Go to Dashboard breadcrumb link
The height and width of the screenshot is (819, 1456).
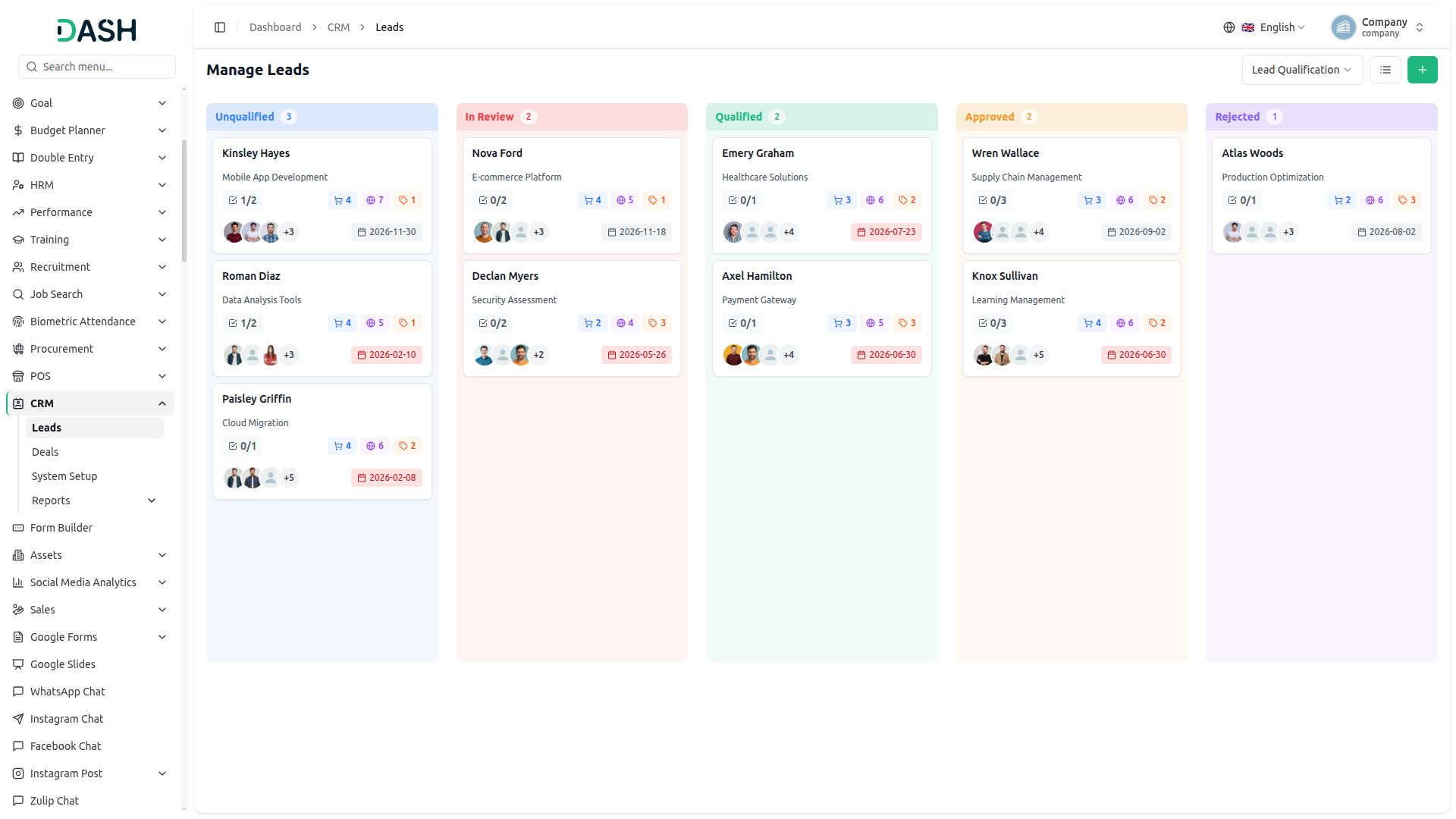click(275, 27)
